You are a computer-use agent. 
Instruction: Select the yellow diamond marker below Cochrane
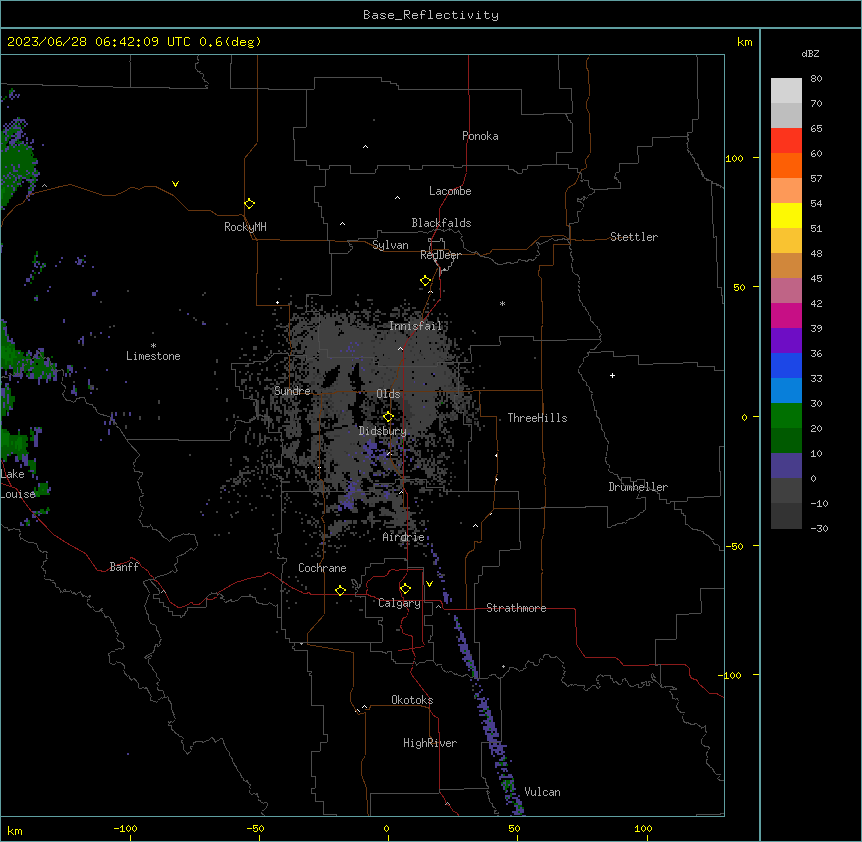pyautogui.click(x=340, y=590)
